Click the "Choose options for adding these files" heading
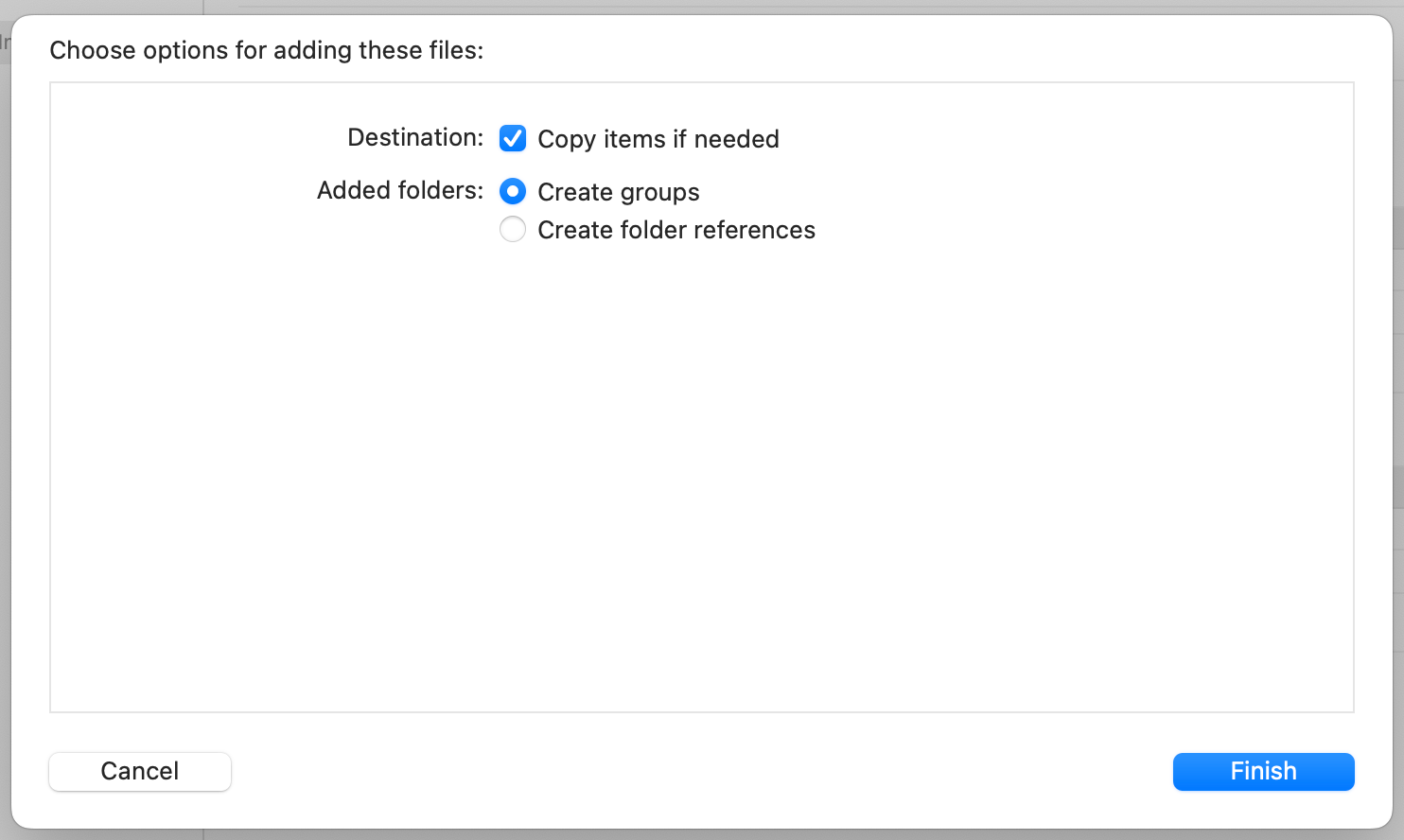Viewport: 1404px width, 840px height. coord(266,50)
